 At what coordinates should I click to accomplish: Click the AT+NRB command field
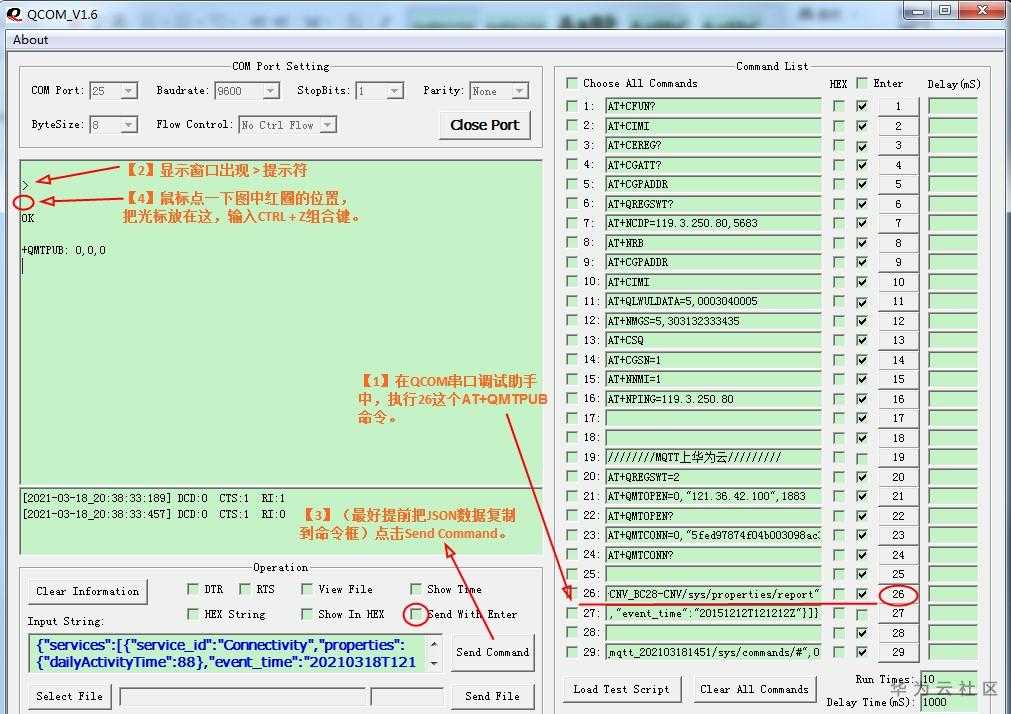[x=713, y=243]
